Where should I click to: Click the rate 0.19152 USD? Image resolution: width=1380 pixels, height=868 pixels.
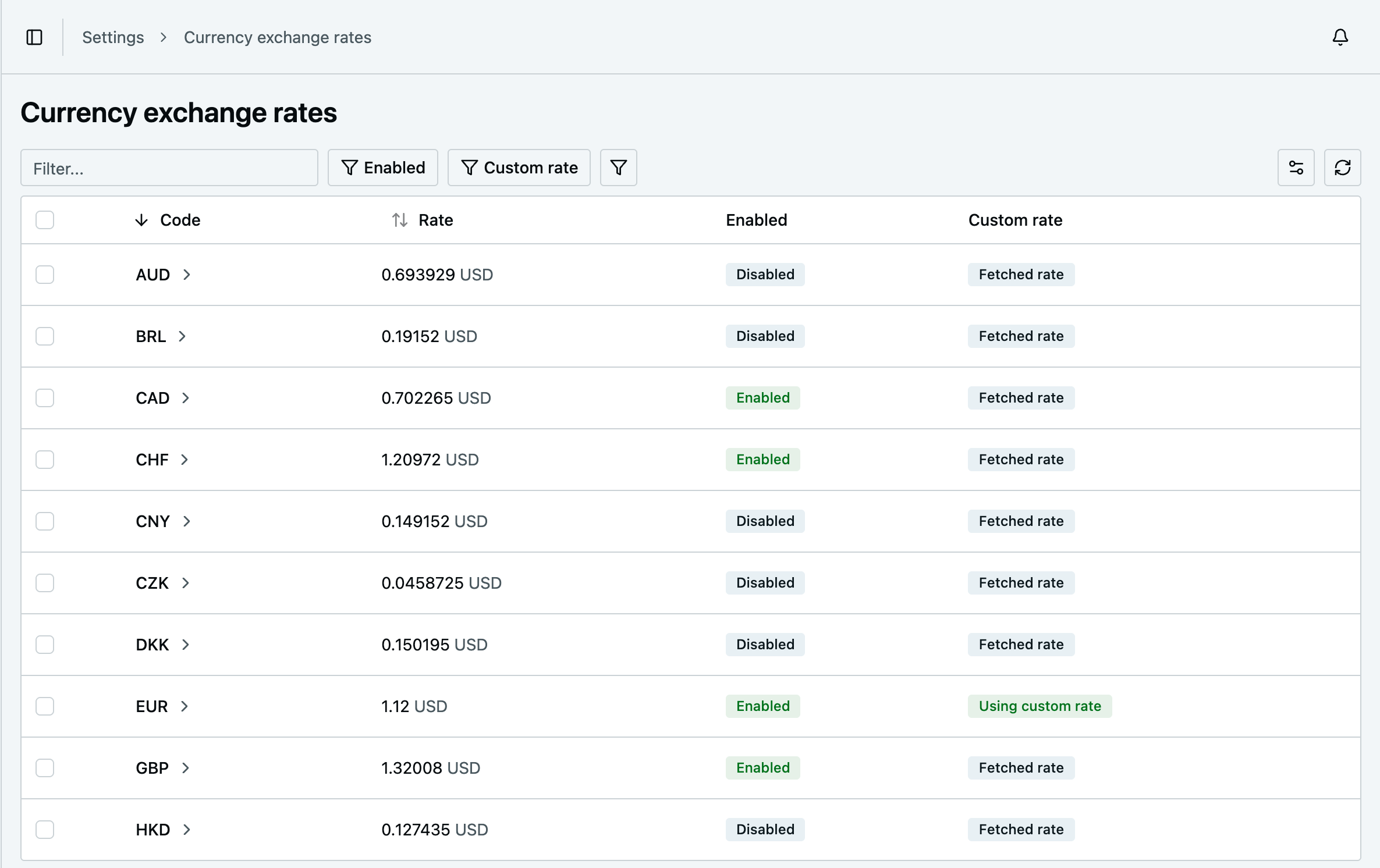[430, 336]
